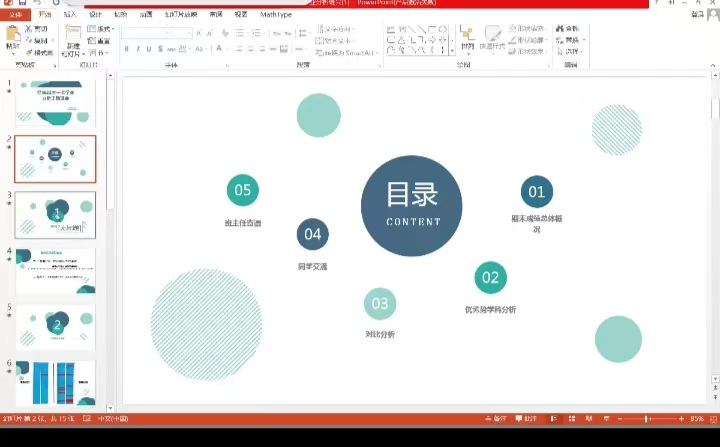Screen dimensions: 720x447
Task: Toggle Bold formatting
Action: (x=127, y=49)
